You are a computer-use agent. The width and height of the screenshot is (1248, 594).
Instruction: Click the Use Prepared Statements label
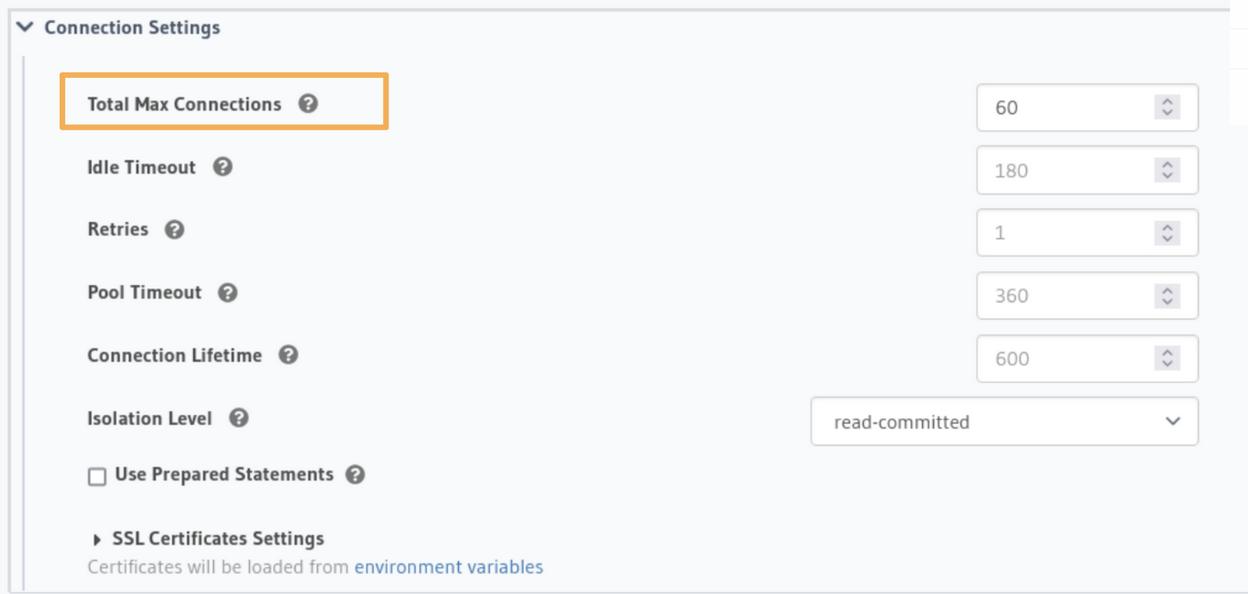224,474
